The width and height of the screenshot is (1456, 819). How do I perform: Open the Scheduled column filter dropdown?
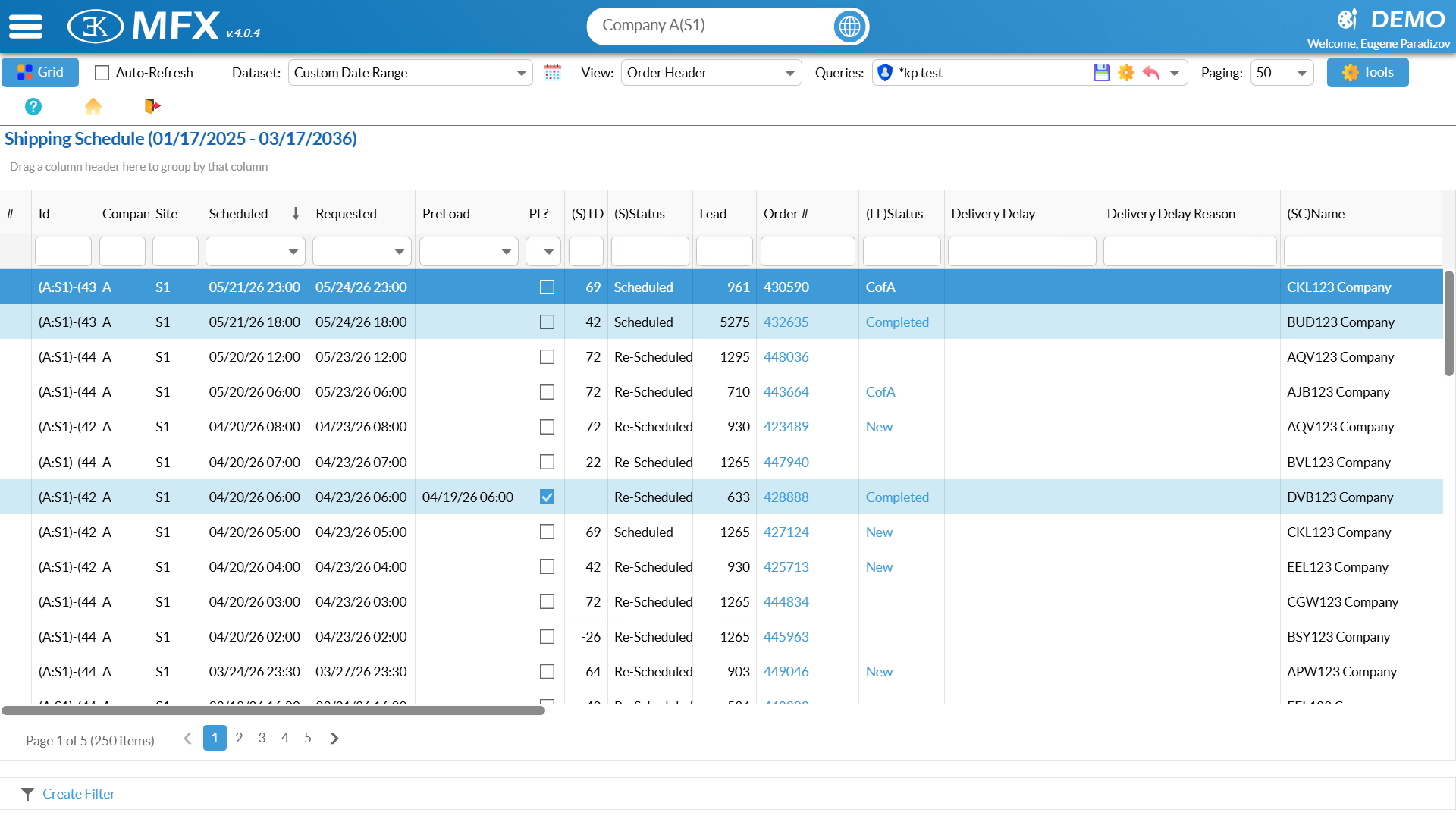(293, 252)
